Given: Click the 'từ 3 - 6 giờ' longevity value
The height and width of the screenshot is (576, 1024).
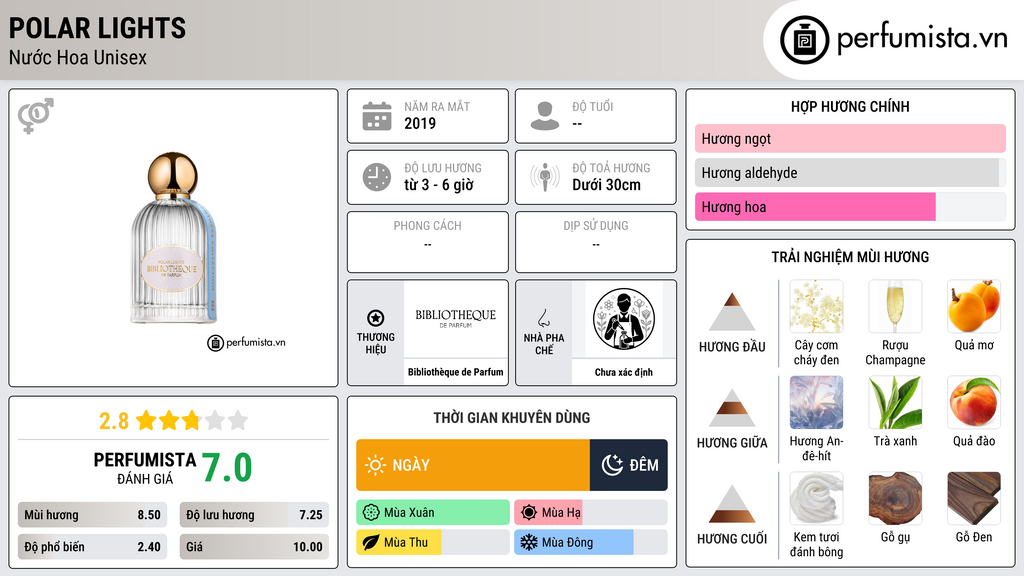Looking at the screenshot, I should 438,185.
